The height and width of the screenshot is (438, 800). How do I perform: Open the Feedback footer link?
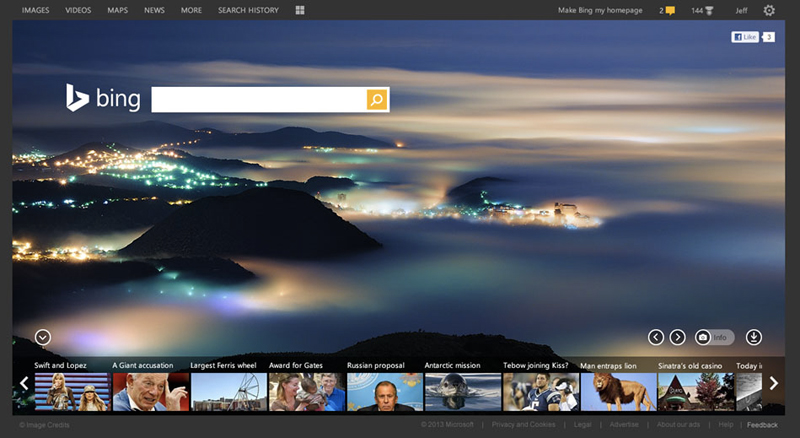point(762,425)
